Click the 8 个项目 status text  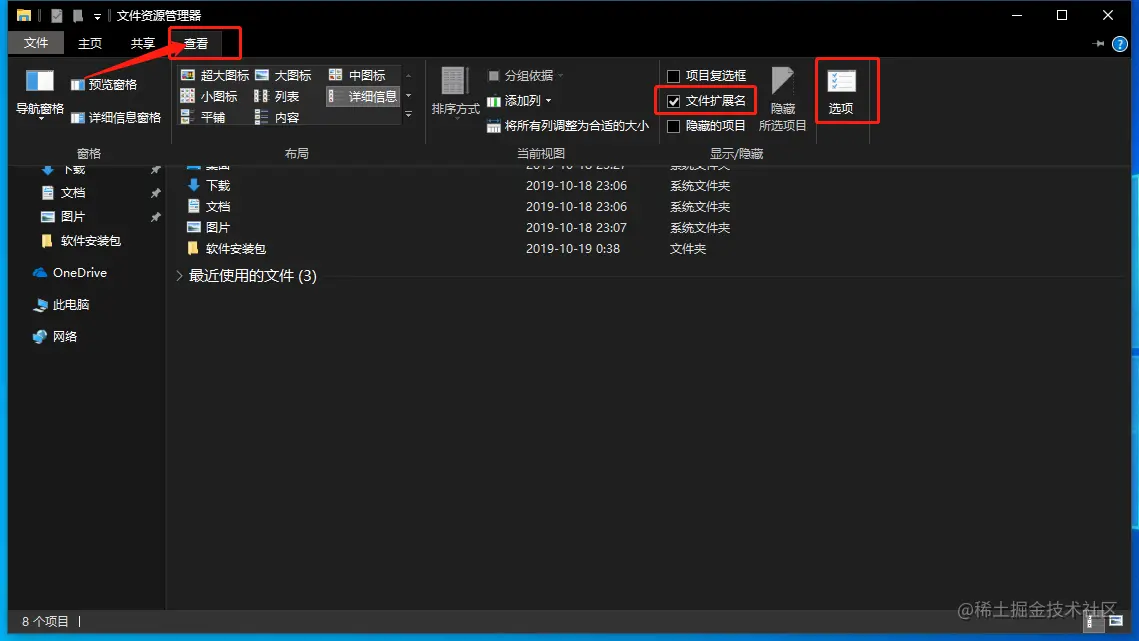click(45, 622)
